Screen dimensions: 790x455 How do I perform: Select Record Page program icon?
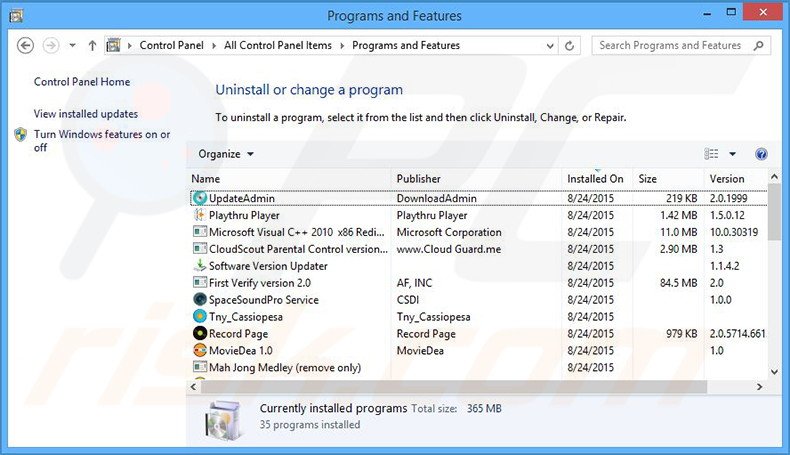point(200,333)
